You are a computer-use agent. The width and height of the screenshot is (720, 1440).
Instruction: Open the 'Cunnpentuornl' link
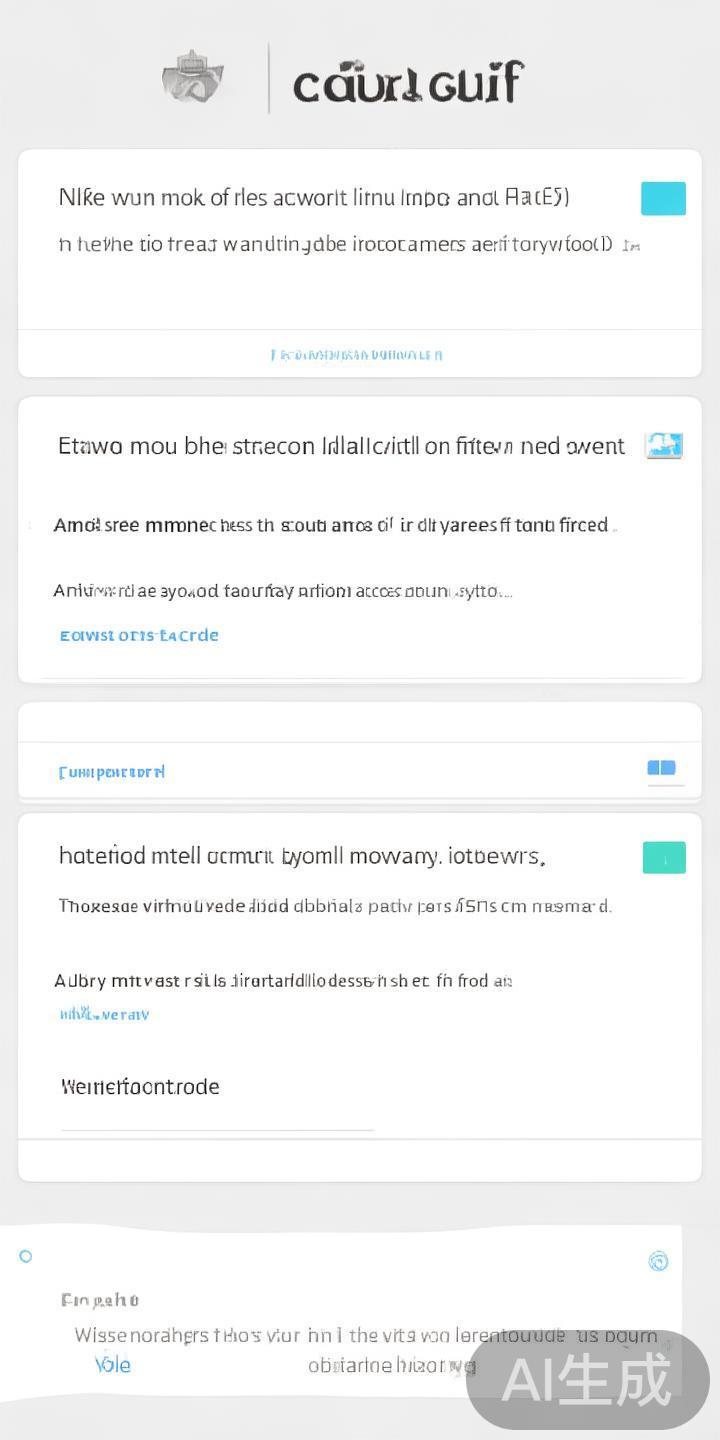[112, 772]
